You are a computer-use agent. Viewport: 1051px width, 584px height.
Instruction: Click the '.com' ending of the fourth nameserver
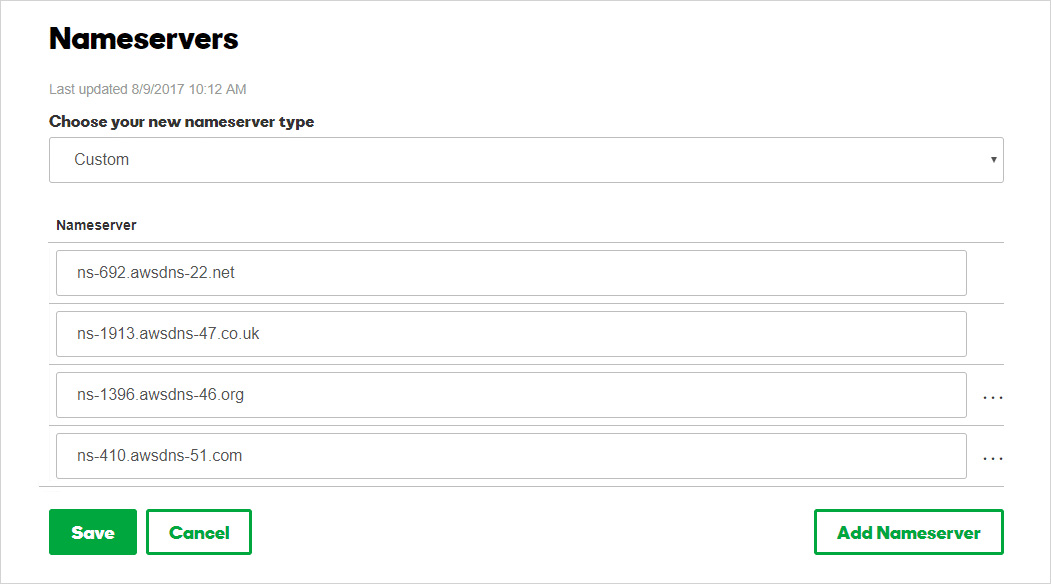coord(227,456)
